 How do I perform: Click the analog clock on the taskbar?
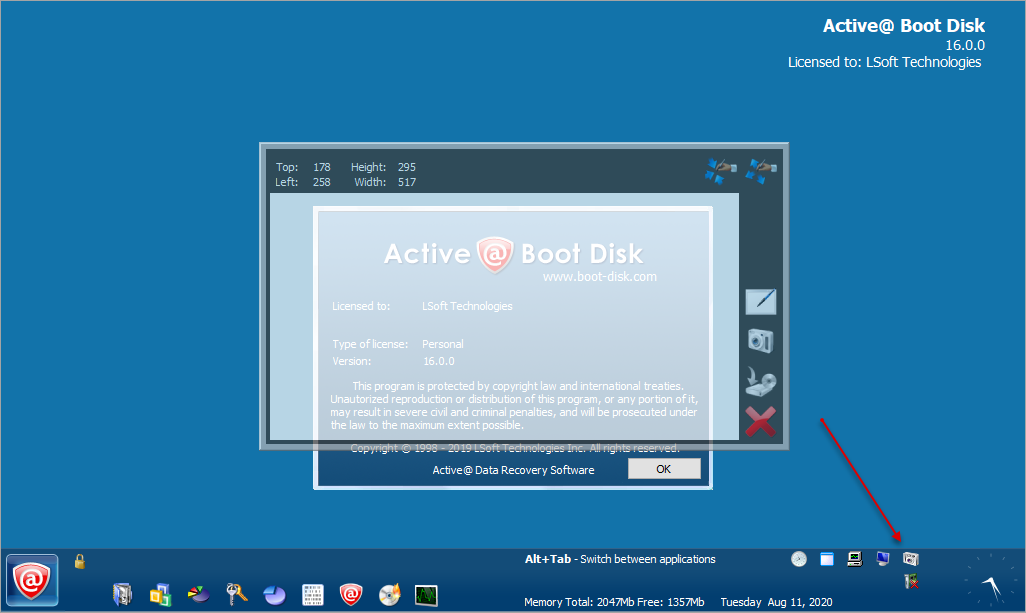tap(989, 580)
